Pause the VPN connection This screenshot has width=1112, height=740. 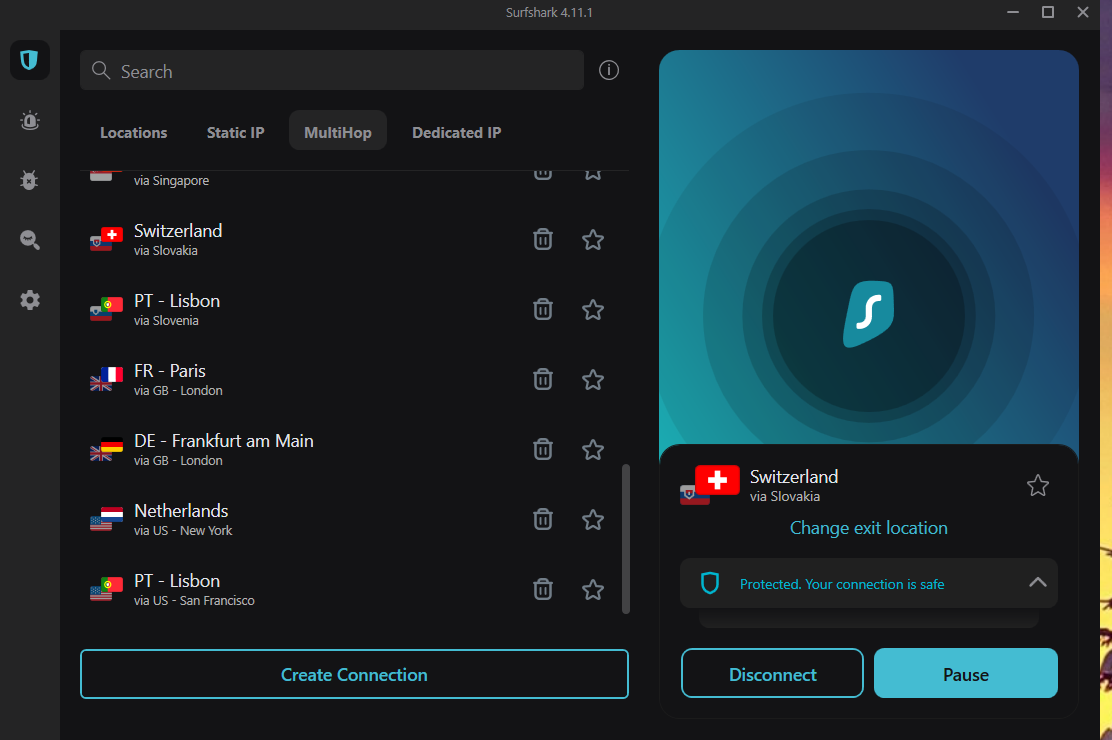coord(965,673)
